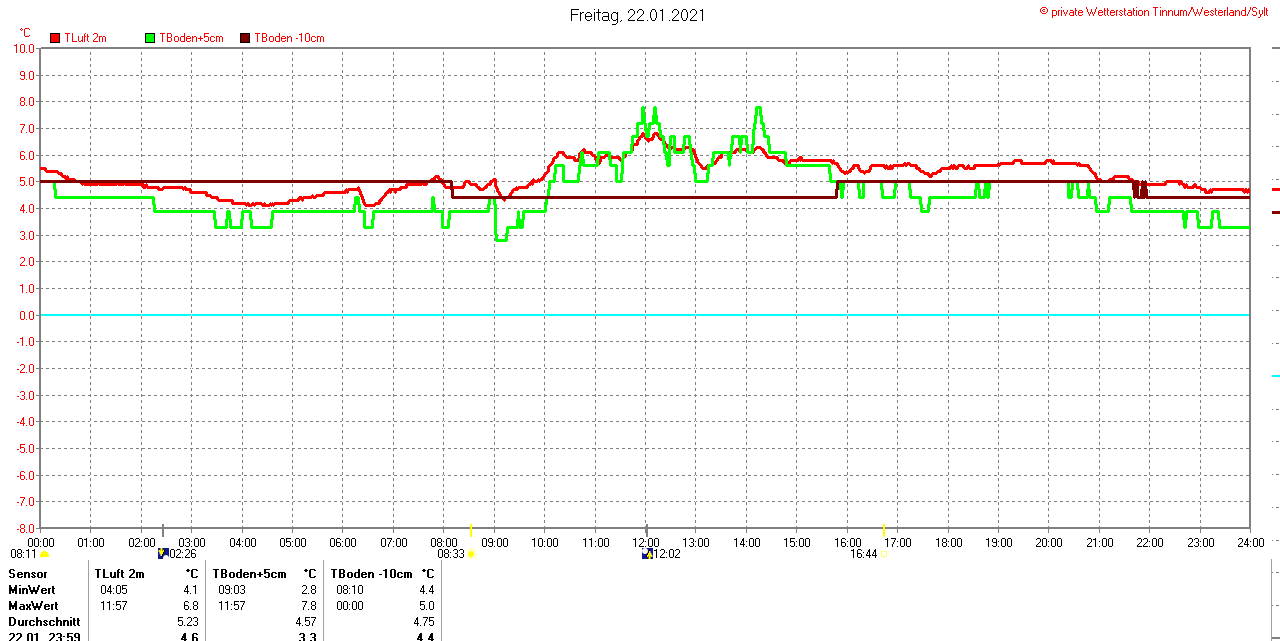
Task: Click the yellow dawn icon beside 08:11
Action: [x=44, y=554]
